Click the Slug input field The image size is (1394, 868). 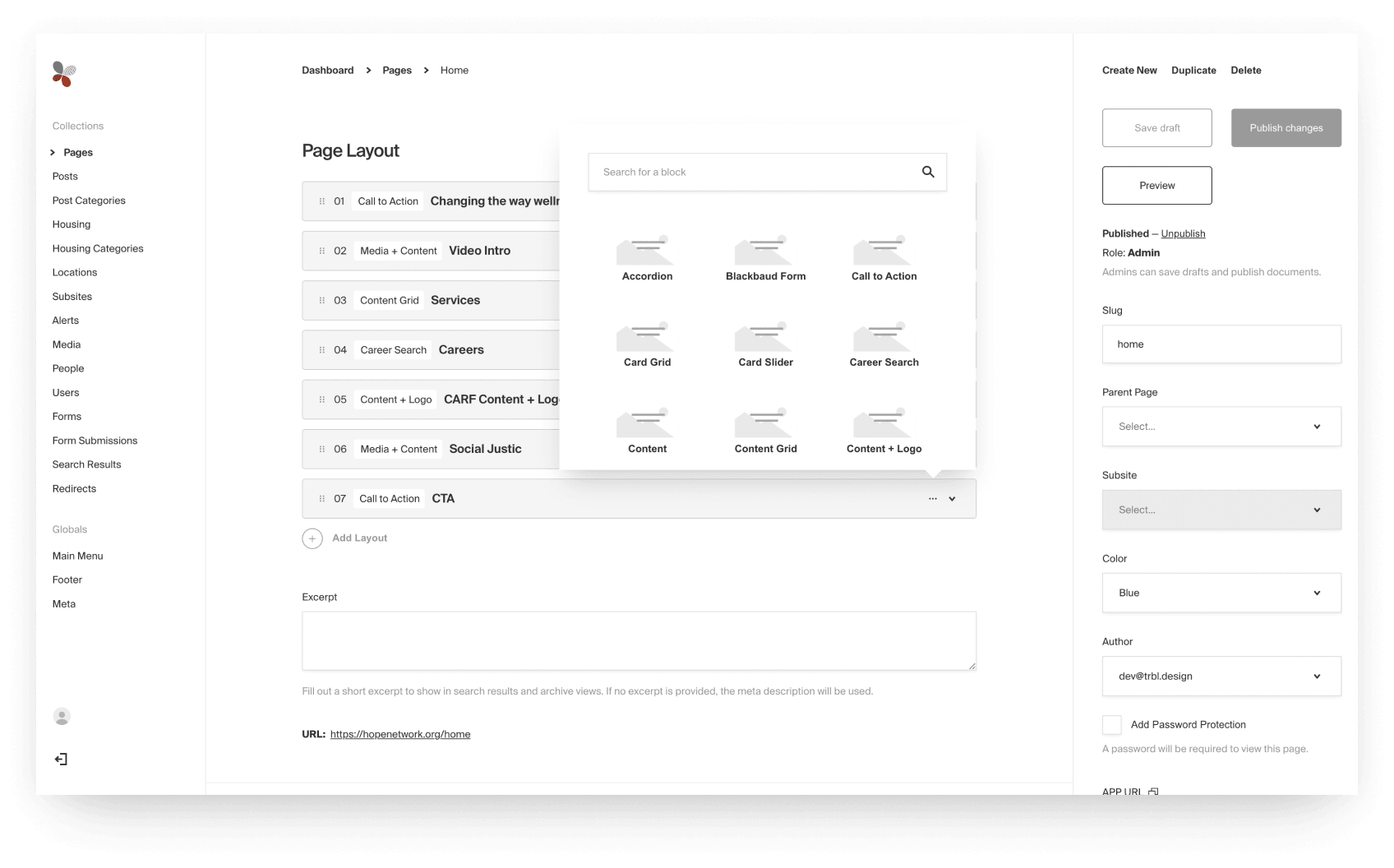1221,344
